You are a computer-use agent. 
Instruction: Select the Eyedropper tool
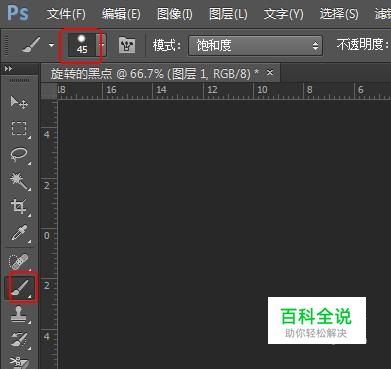[x=19, y=233]
